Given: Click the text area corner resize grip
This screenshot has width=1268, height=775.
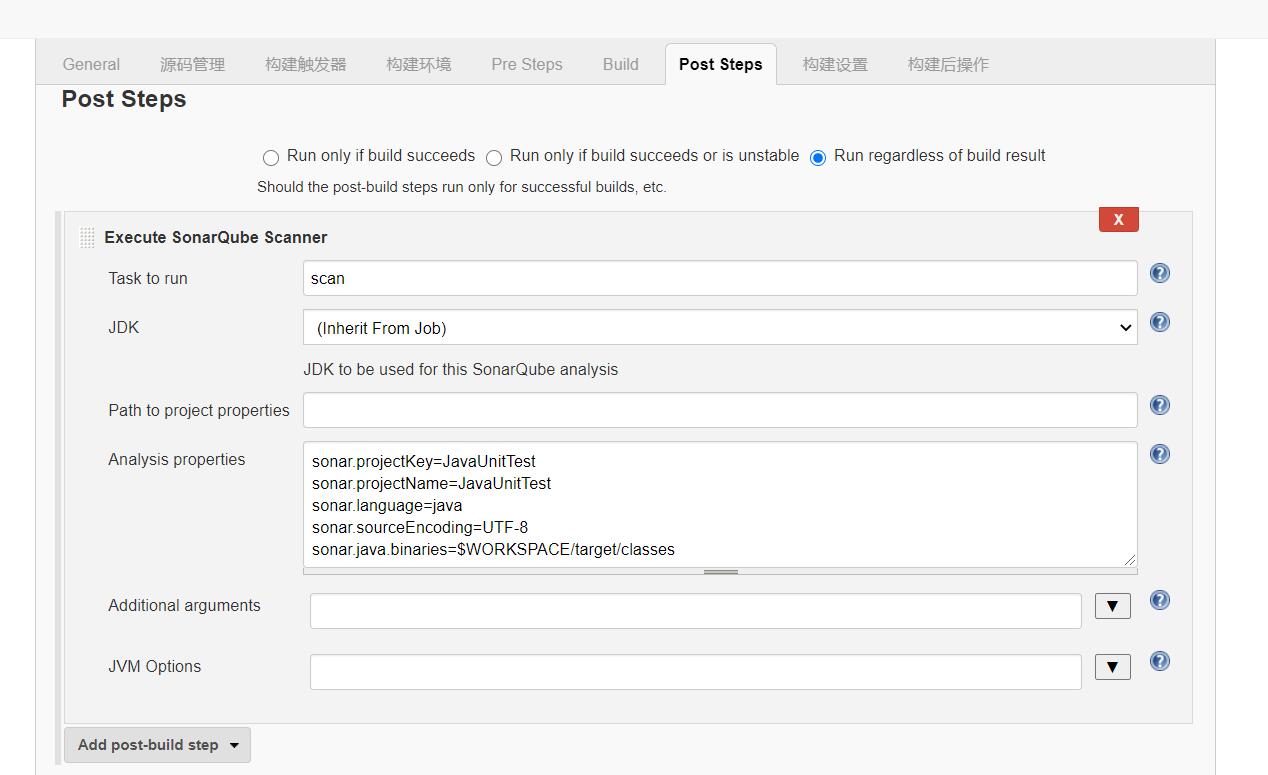Looking at the screenshot, I should click(x=1131, y=561).
